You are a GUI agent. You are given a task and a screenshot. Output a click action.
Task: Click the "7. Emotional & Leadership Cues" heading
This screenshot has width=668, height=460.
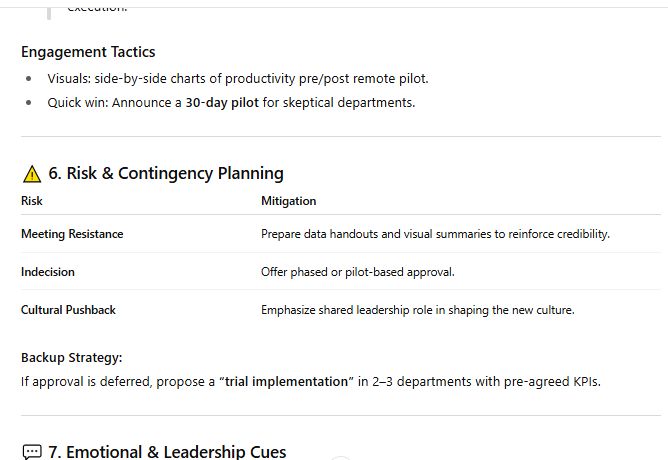167,452
